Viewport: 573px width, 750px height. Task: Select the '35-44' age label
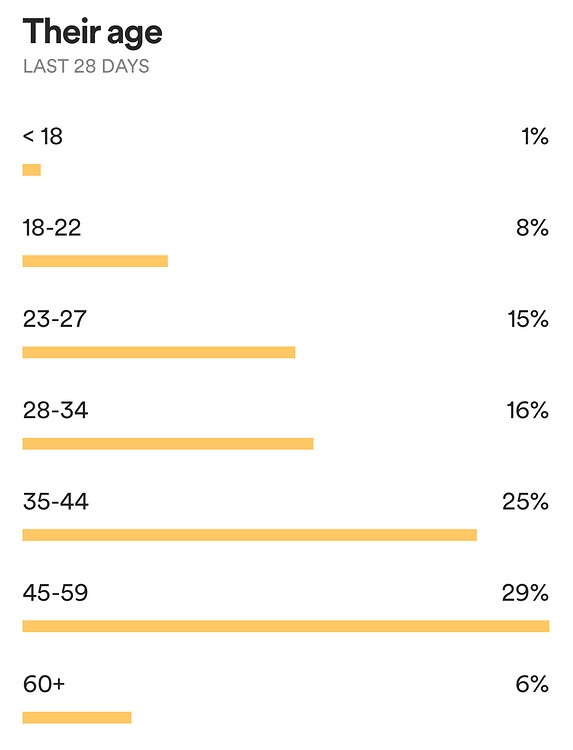pos(55,502)
